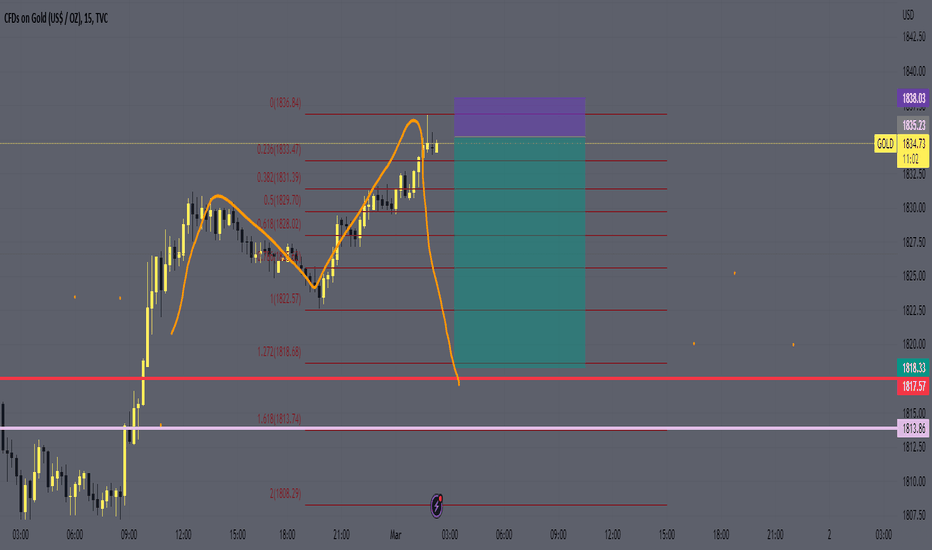Click the 1820.00 price axis label

tap(914, 344)
